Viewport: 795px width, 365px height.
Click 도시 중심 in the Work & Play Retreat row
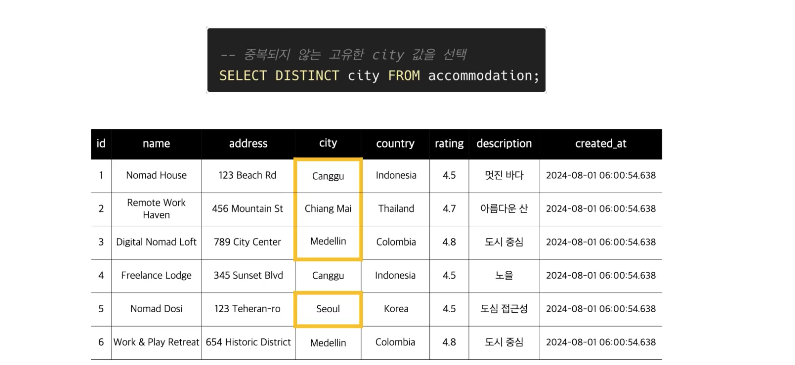tap(504, 342)
